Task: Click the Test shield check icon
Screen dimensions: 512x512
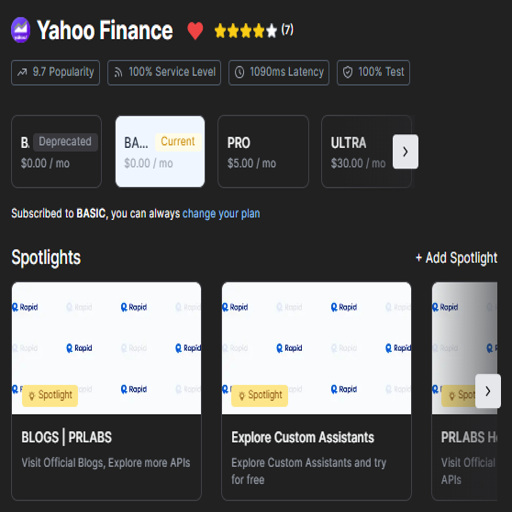Action: 348,72
